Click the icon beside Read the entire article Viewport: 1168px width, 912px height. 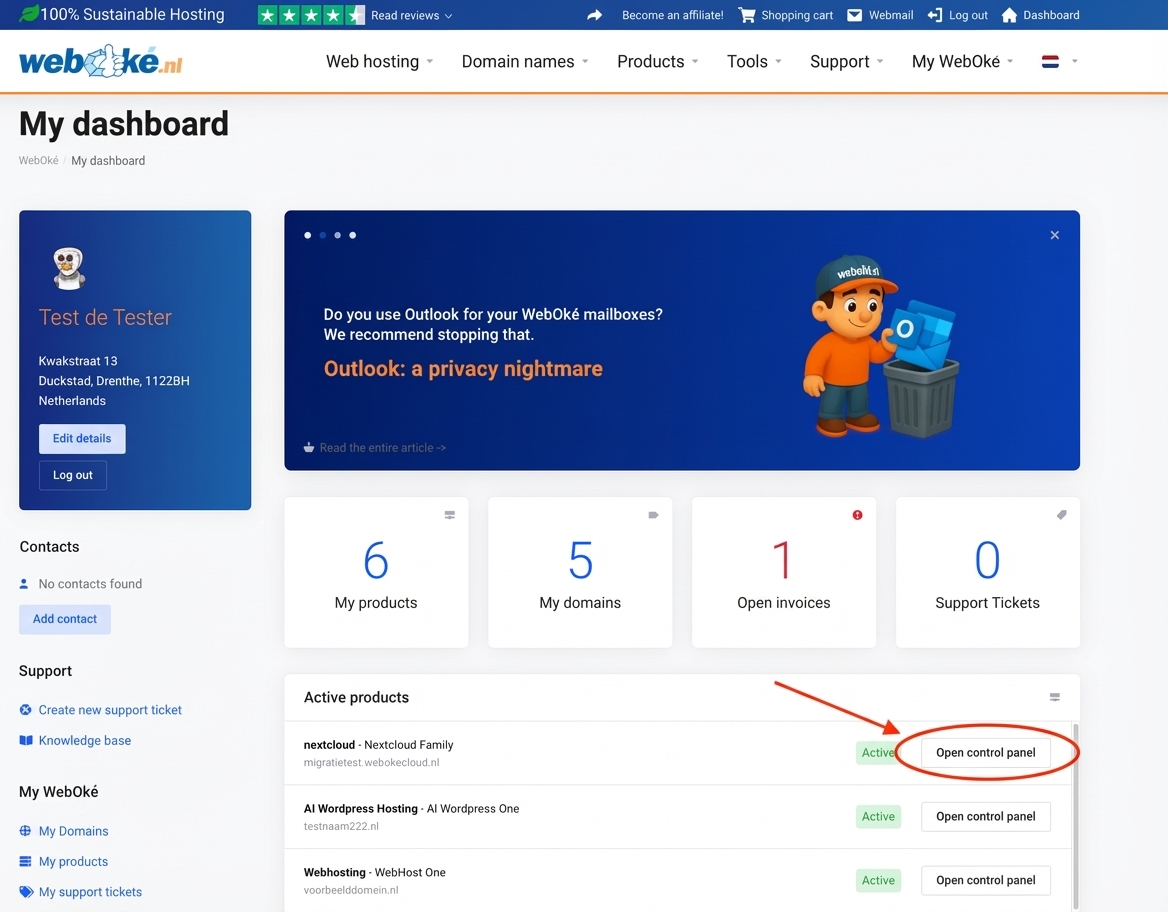(x=308, y=448)
